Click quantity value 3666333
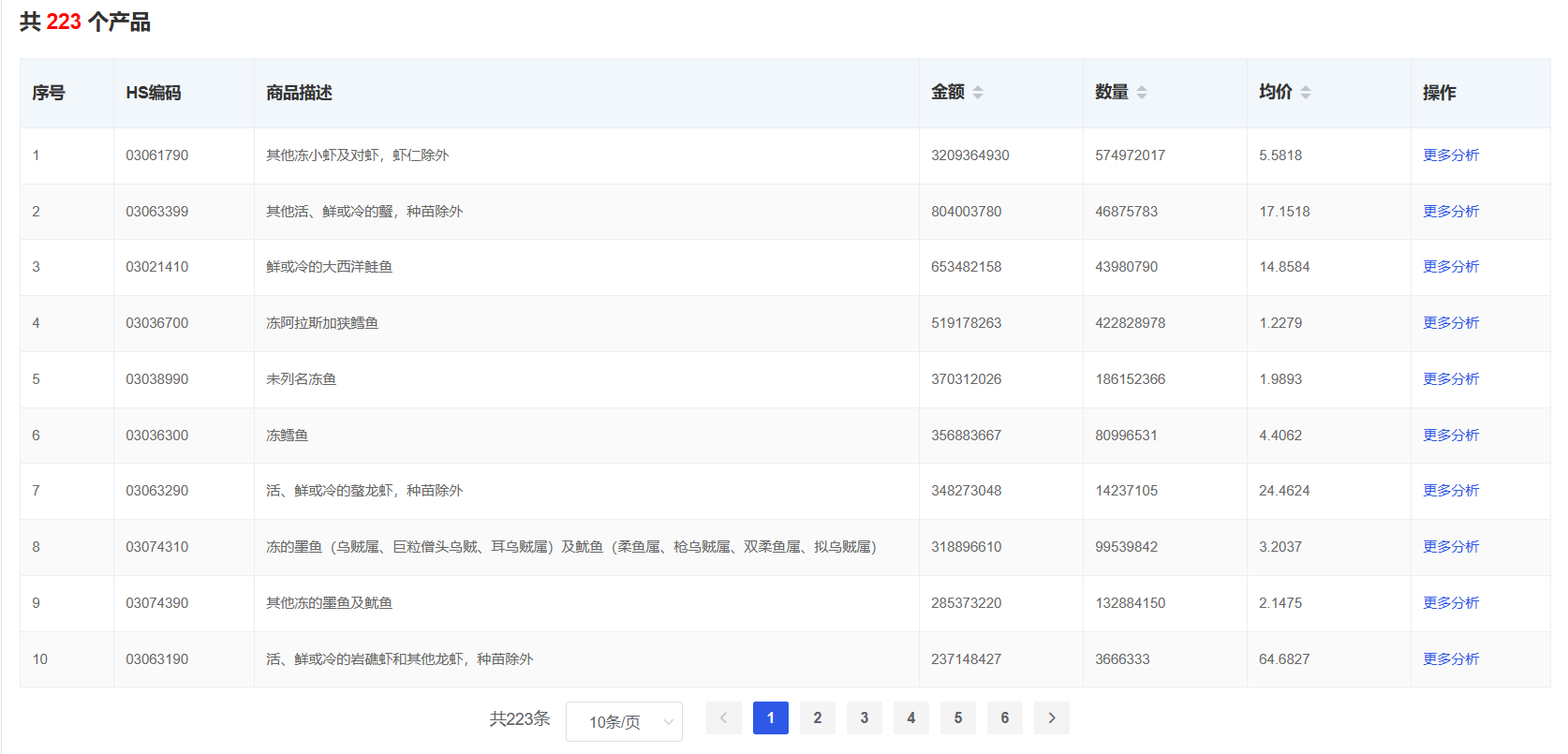This screenshot has width=1568, height=754. [1123, 659]
